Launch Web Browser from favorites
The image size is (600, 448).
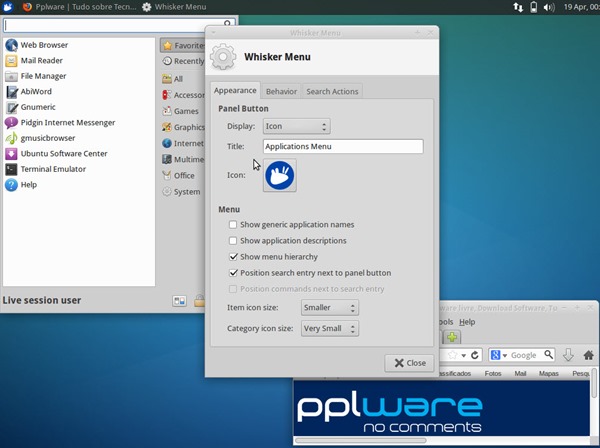[79, 45]
